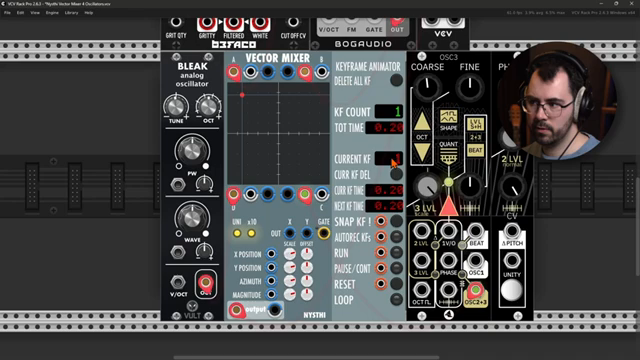Click the TOT TIME display

(x=384, y=127)
